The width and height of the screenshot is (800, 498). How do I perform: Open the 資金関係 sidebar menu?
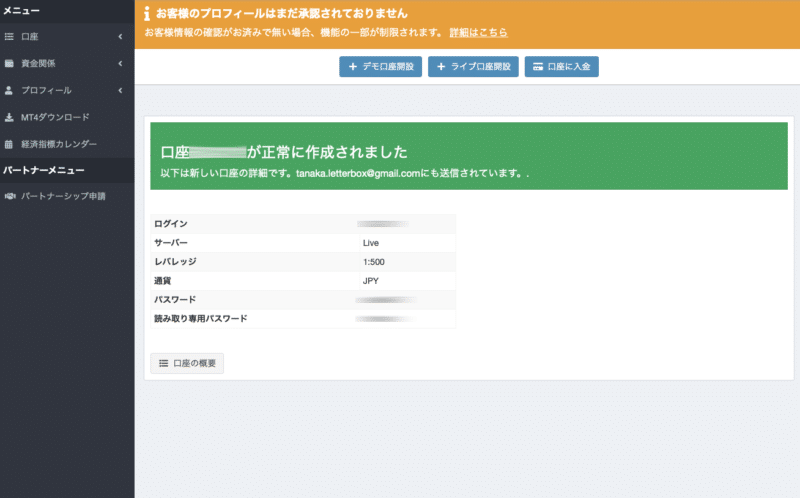click(67, 63)
